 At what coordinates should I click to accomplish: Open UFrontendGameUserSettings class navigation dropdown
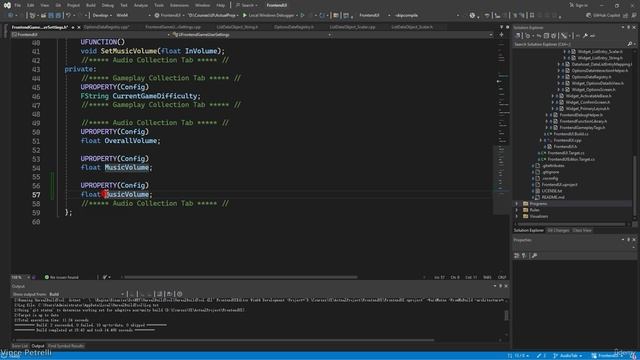pos(251,35)
